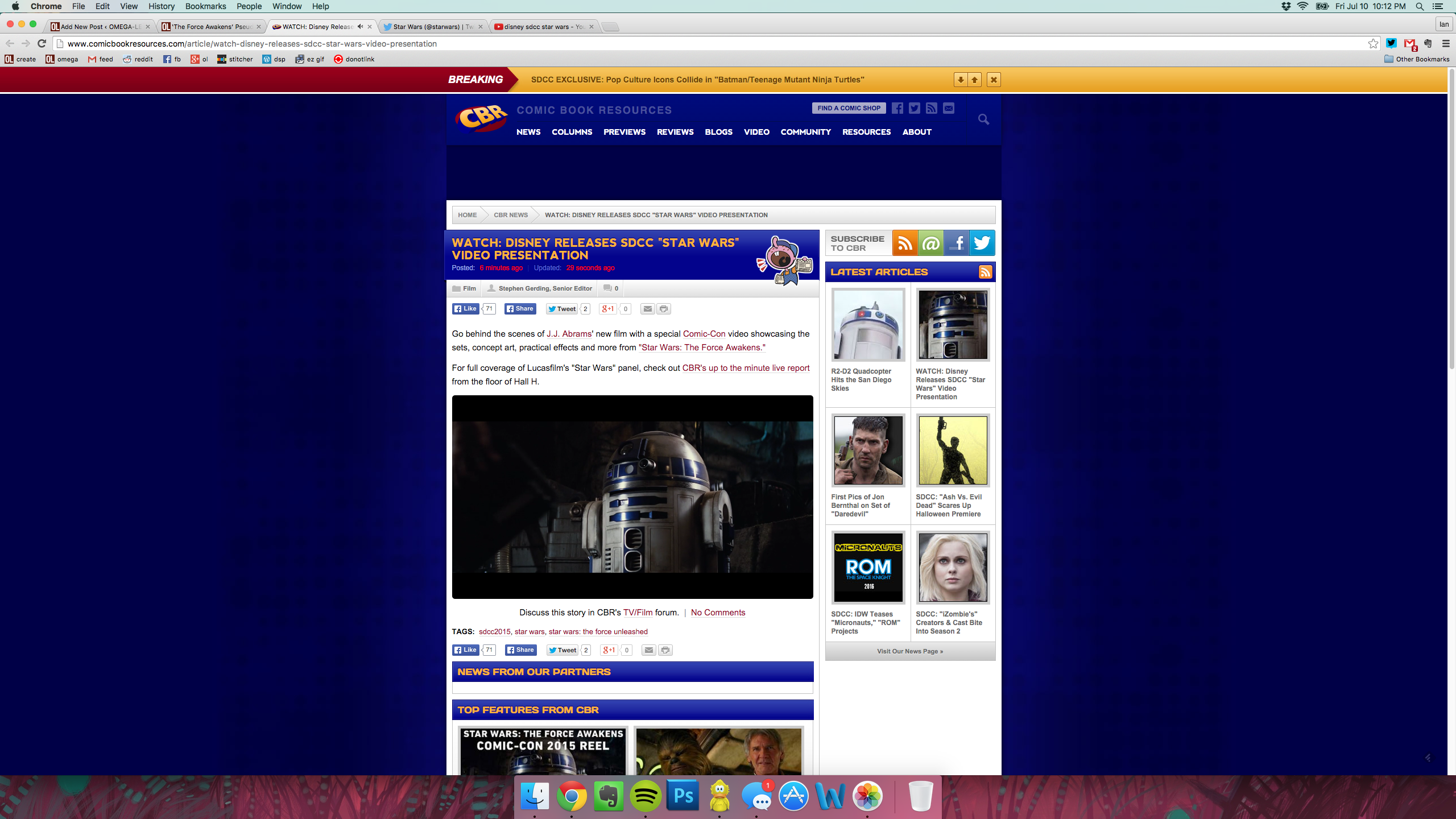Click the Gmail extension icon
This screenshot has height=819, width=1456.
click(1410, 44)
